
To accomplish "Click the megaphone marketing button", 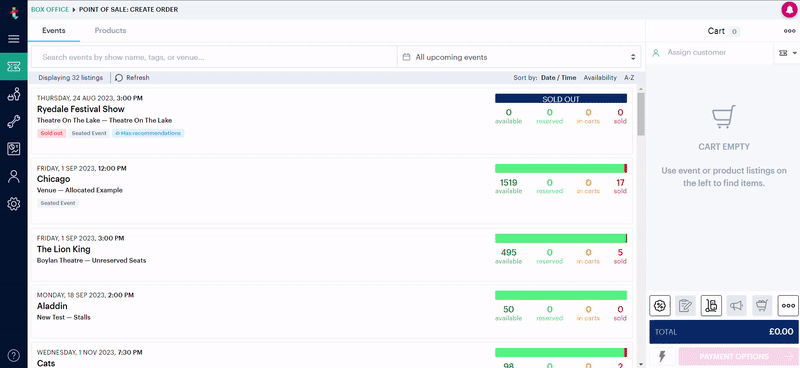I will 736,306.
